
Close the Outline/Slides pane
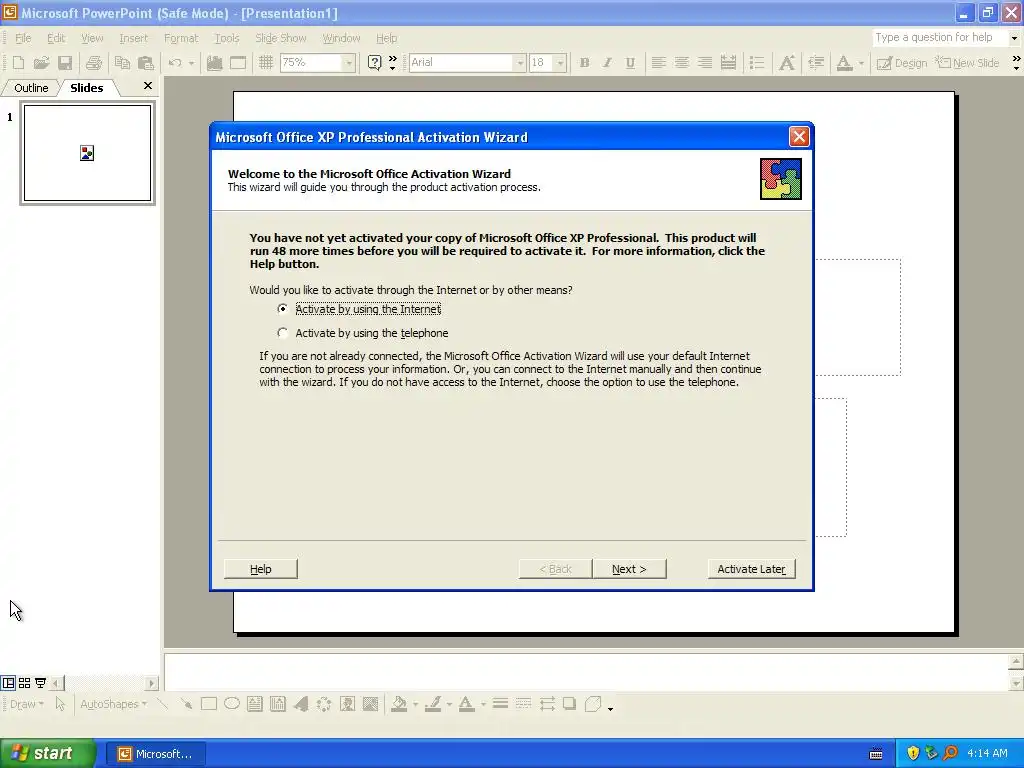coord(148,86)
